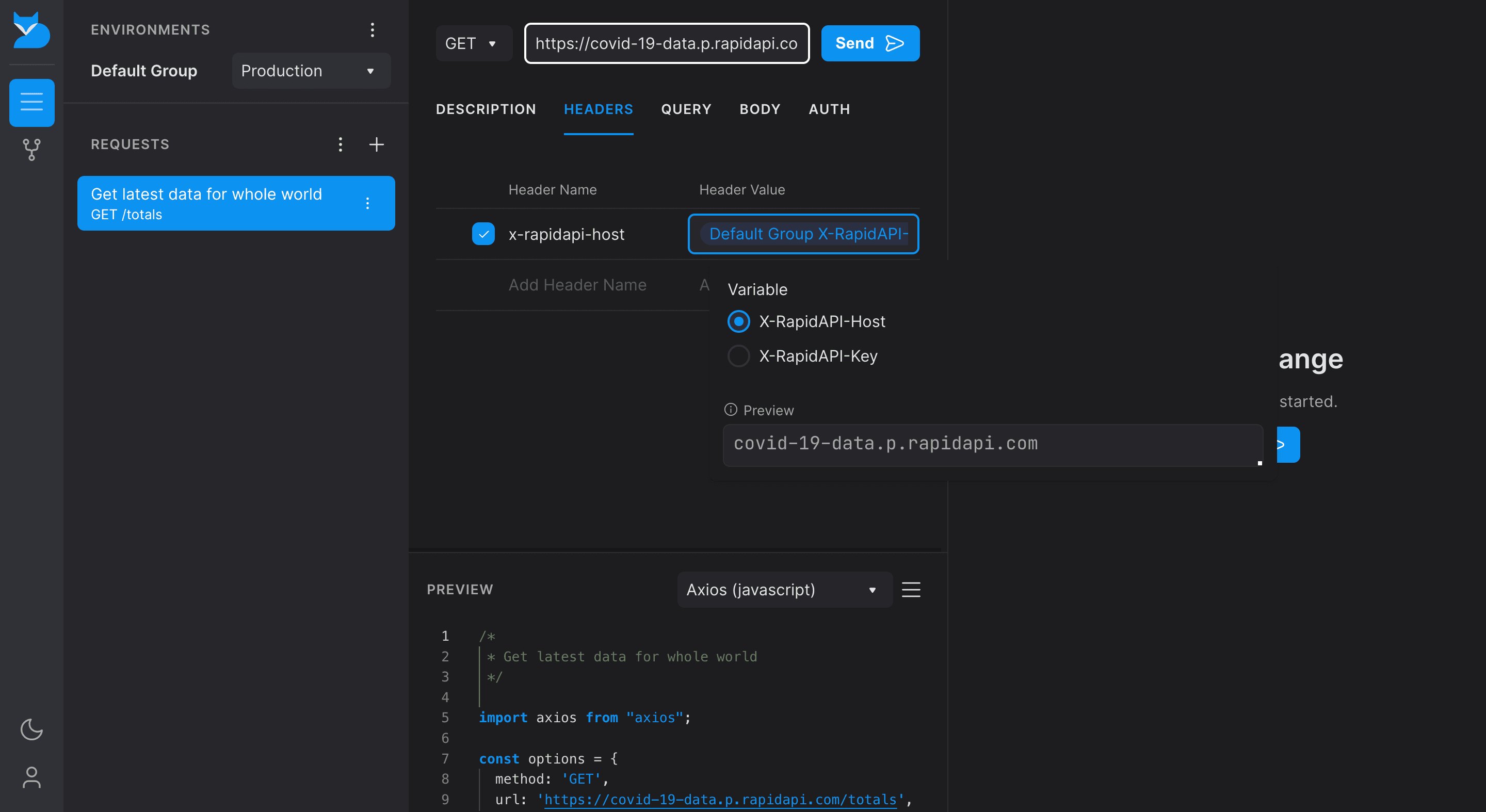Open the branch/fork sidebar icon
This screenshot has height=812, width=1486.
[x=31, y=150]
